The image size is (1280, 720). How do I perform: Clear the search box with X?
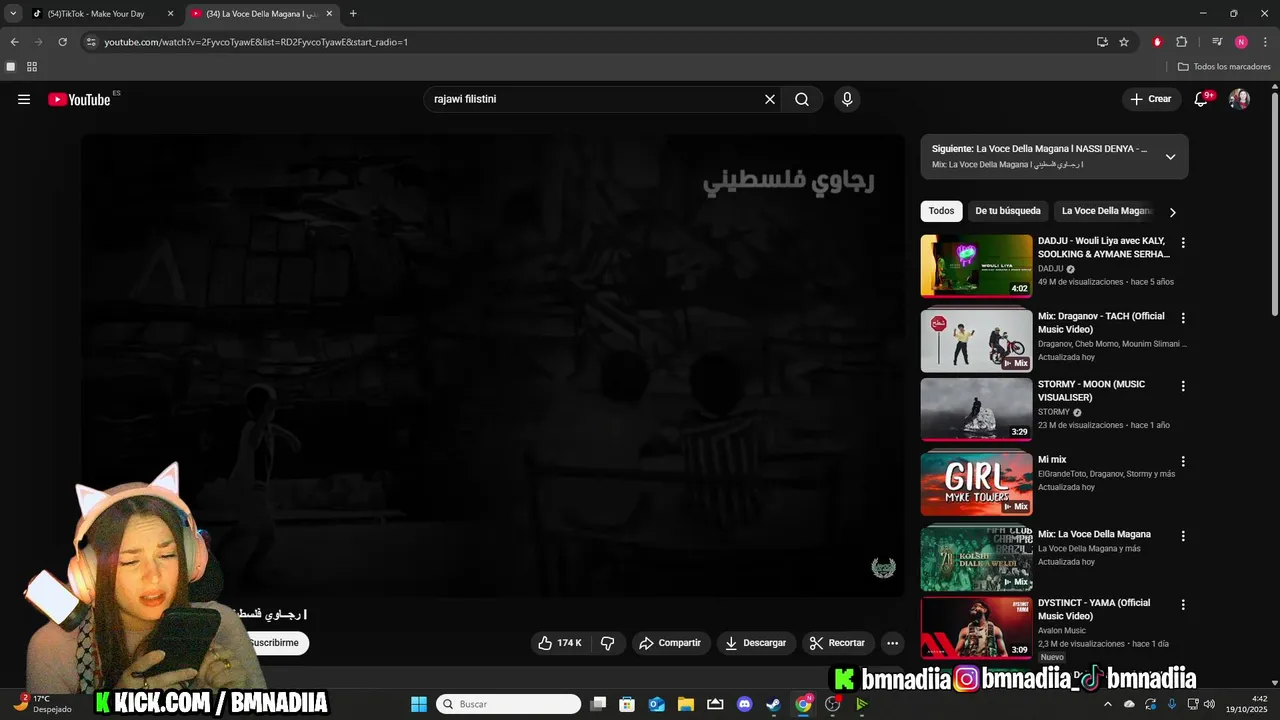(x=770, y=99)
